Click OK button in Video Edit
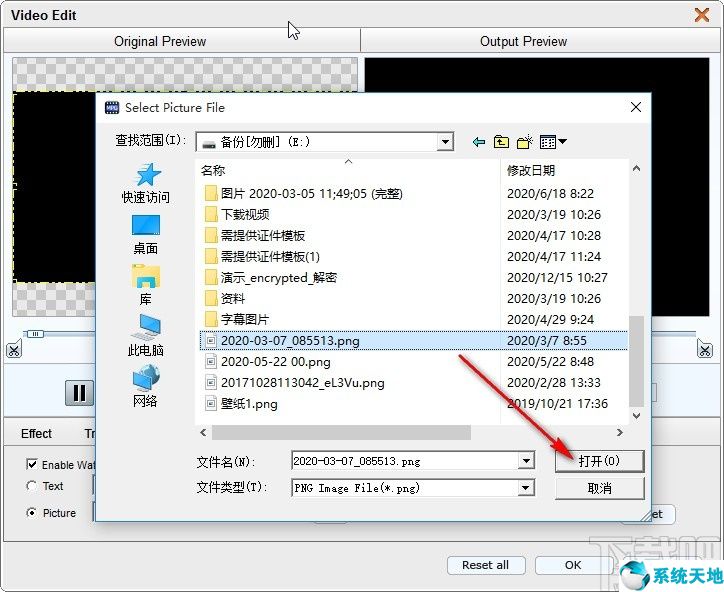This screenshot has width=724, height=592. click(x=573, y=565)
